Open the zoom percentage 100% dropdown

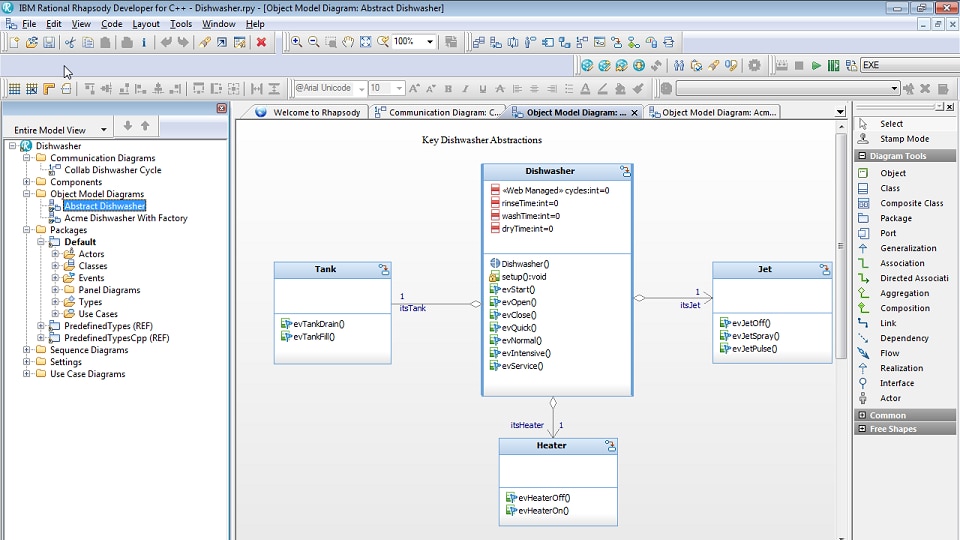(x=430, y=42)
